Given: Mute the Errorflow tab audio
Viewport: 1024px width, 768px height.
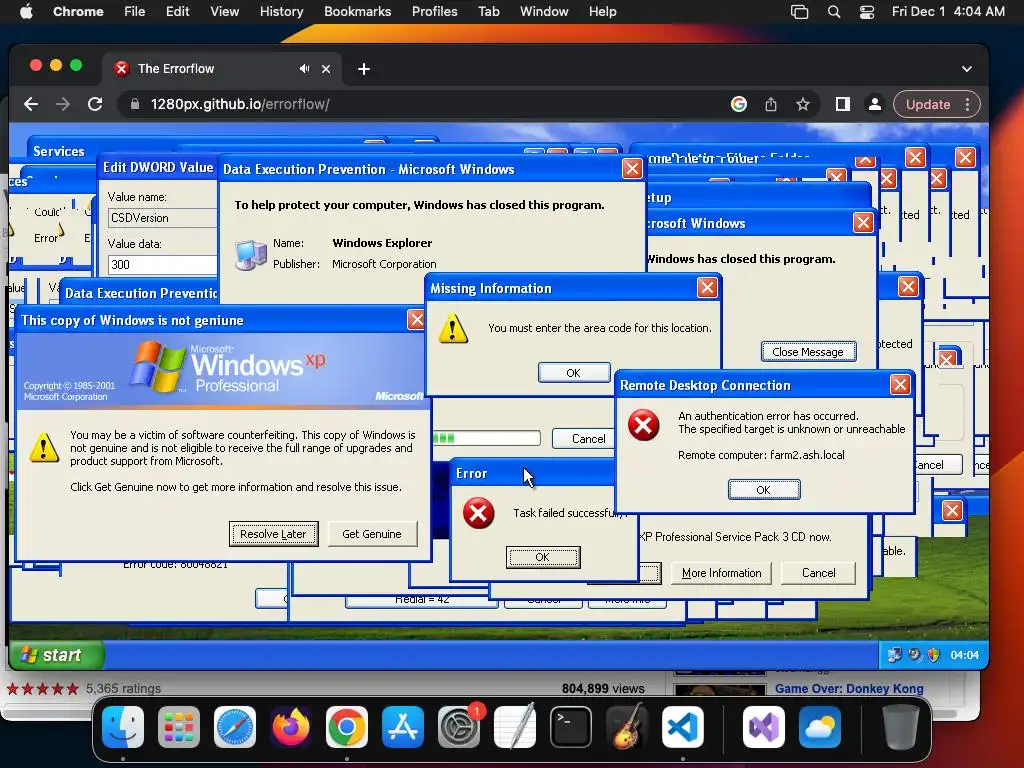Looking at the screenshot, I should click(x=304, y=69).
